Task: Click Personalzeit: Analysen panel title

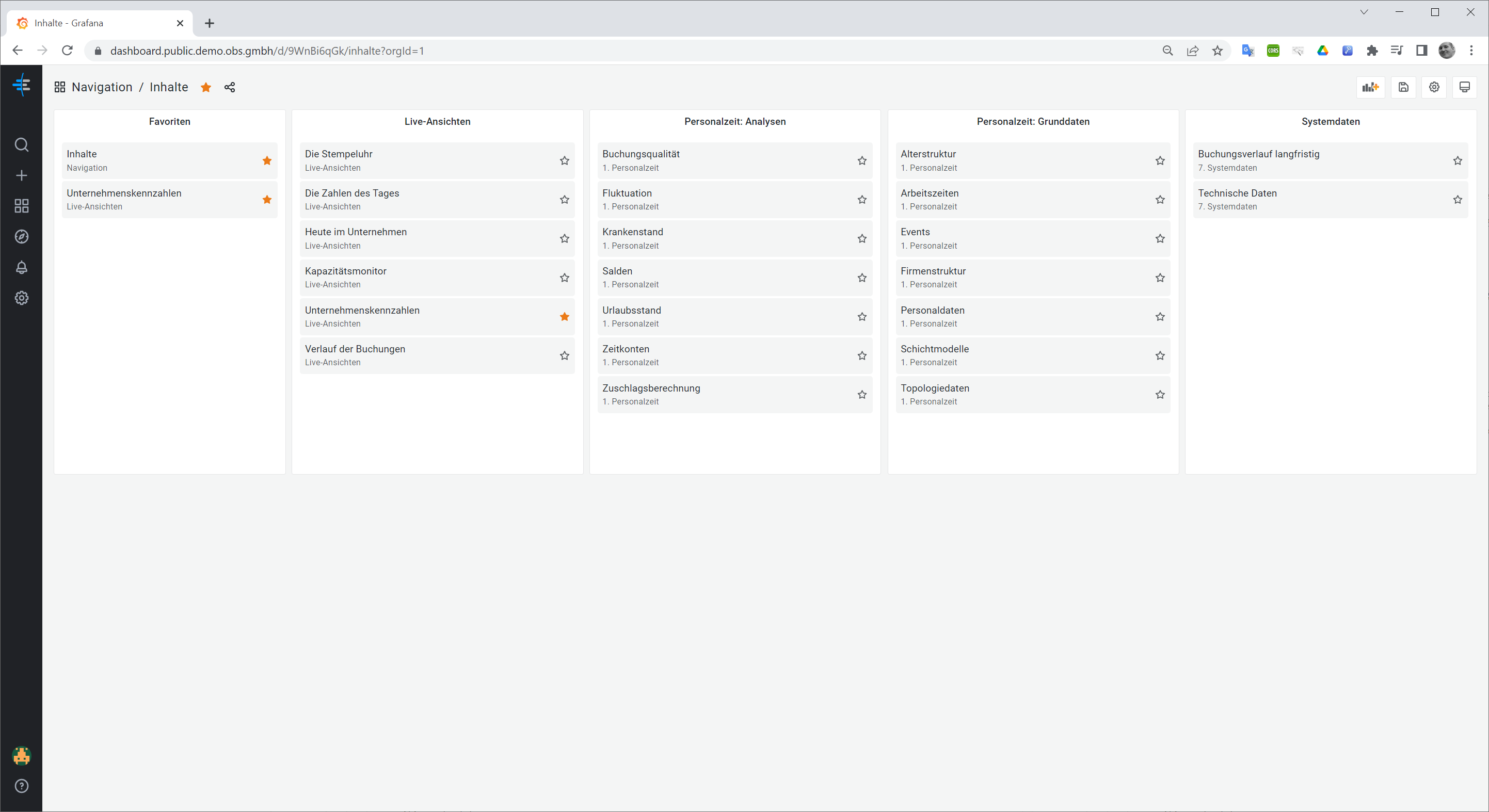Action: pyautogui.click(x=734, y=121)
